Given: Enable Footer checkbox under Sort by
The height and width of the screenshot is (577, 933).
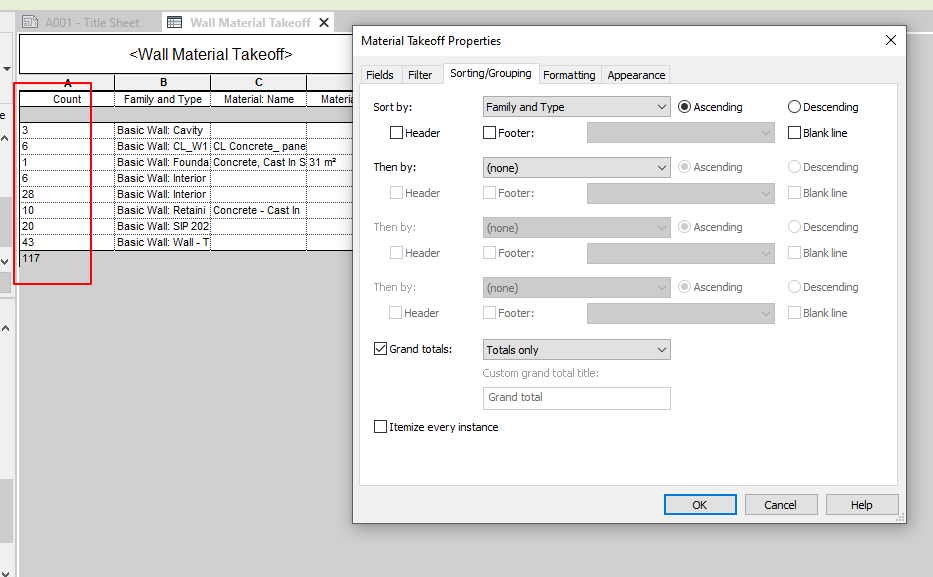Looking at the screenshot, I should pos(489,133).
